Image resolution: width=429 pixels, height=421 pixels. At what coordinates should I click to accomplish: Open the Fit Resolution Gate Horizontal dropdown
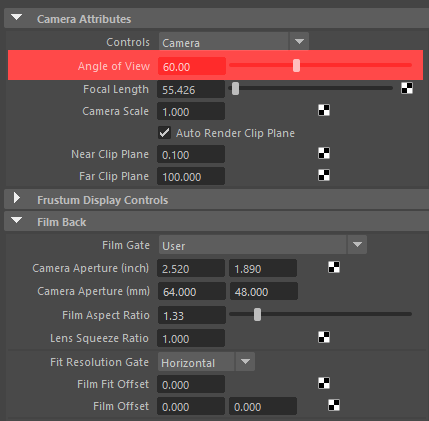point(206,362)
